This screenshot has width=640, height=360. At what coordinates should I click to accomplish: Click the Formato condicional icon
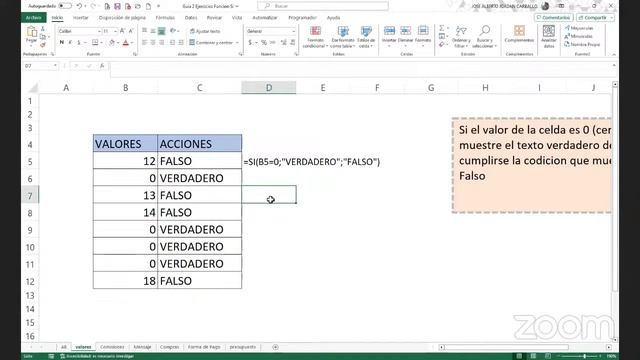coord(316,31)
